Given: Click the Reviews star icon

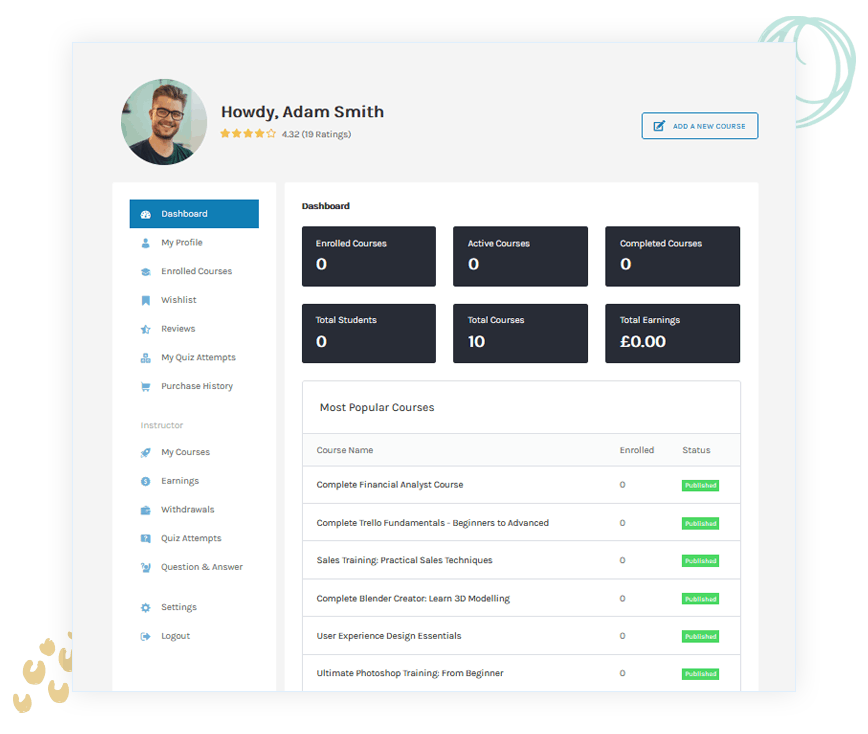Looking at the screenshot, I should [145, 329].
